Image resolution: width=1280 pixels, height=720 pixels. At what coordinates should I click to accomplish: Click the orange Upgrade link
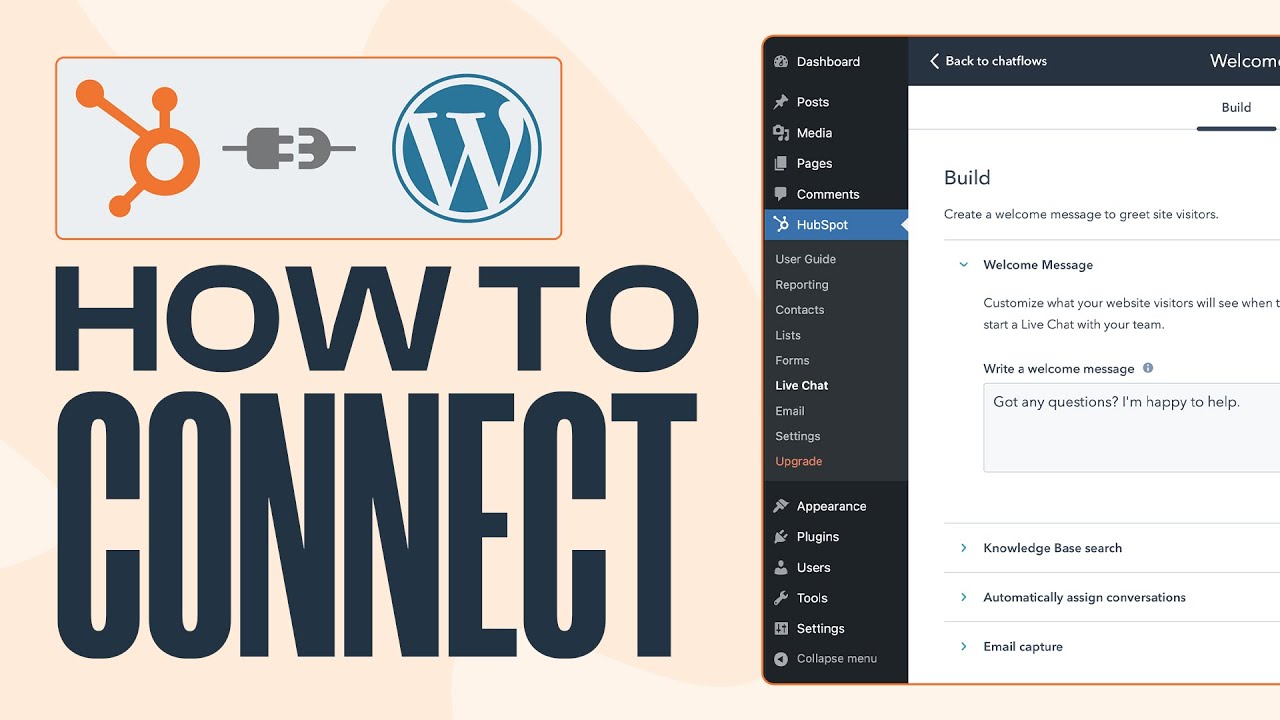point(799,461)
